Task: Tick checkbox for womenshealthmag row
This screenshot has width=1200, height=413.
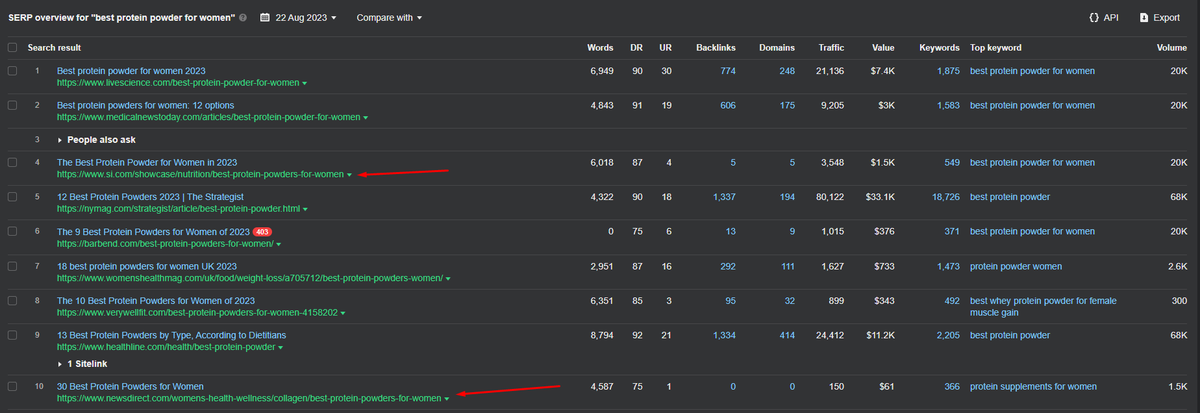Action: pos(12,266)
